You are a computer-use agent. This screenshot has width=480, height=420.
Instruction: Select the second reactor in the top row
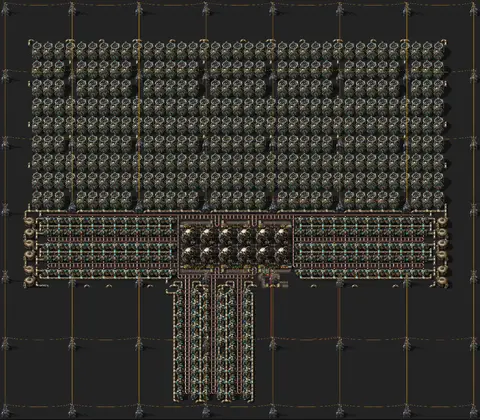[x=209, y=236]
